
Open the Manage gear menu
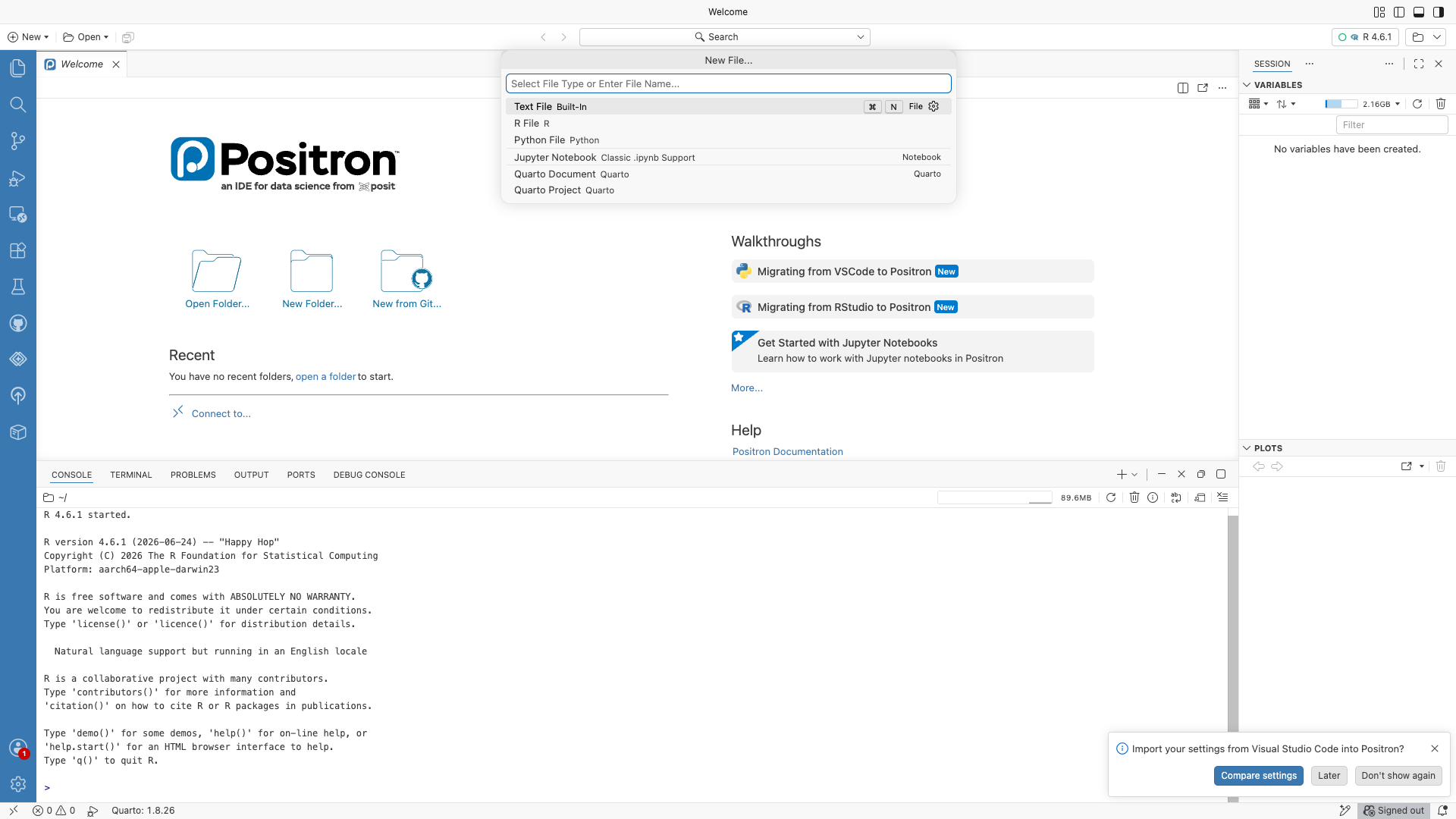tap(18, 784)
